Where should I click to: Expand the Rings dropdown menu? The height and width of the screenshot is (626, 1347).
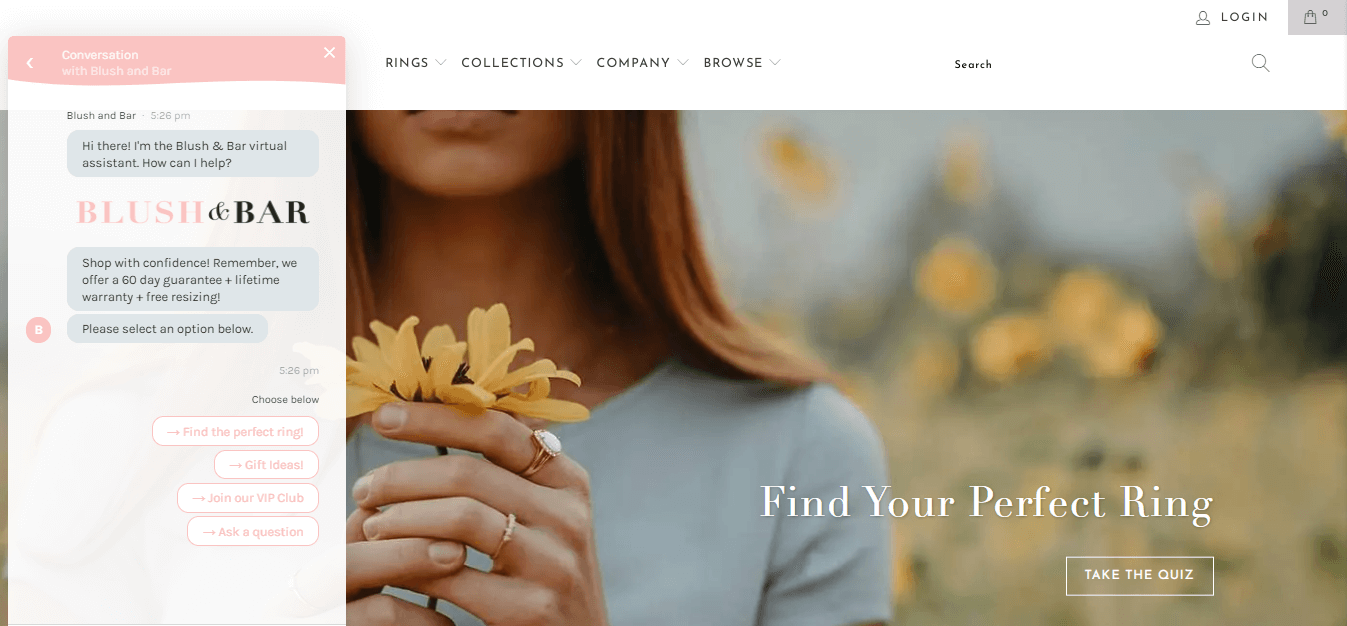(x=416, y=63)
